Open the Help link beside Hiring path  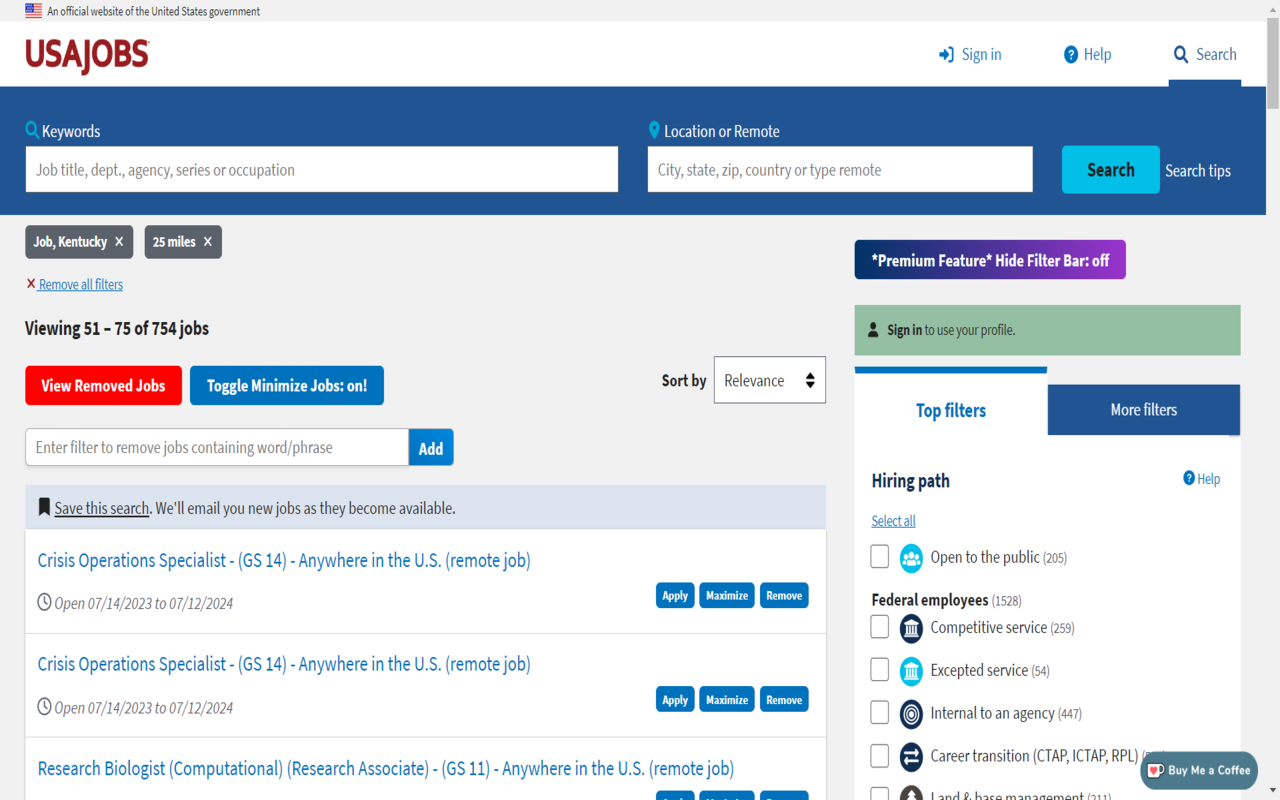[x=1202, y=479]
